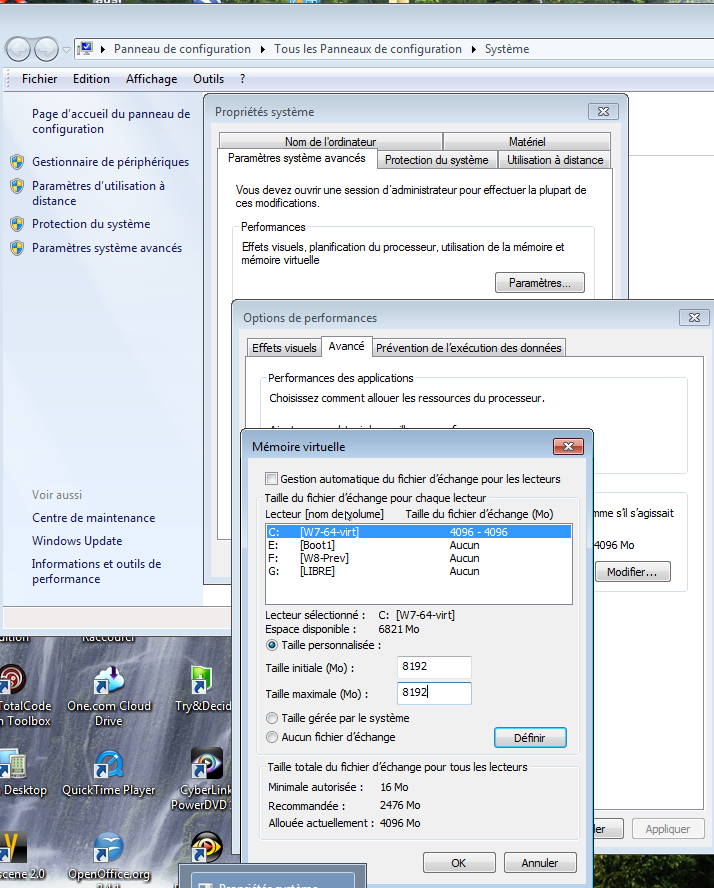Expand breadcrumb arrow before Tous les Panneaux
Image resolution: width=714 pixels, height=888 pixels.
(x=263, y=49)
